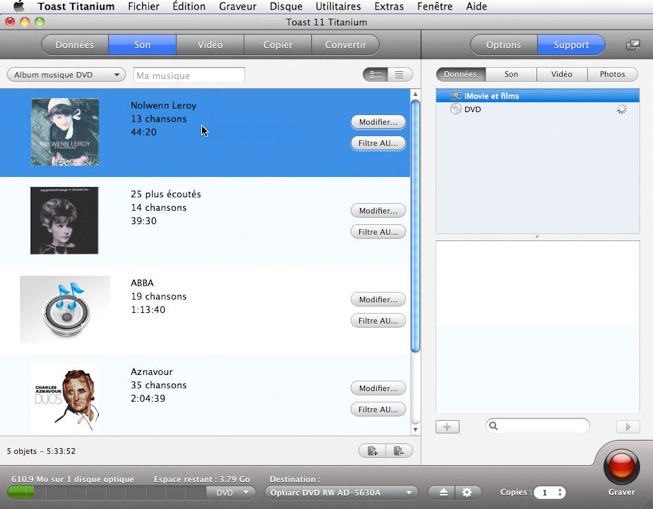The height and width of the screenshot is (509, 653).
Task: Click the blue vertical scrollbar thumb
Action: (415, 226)
